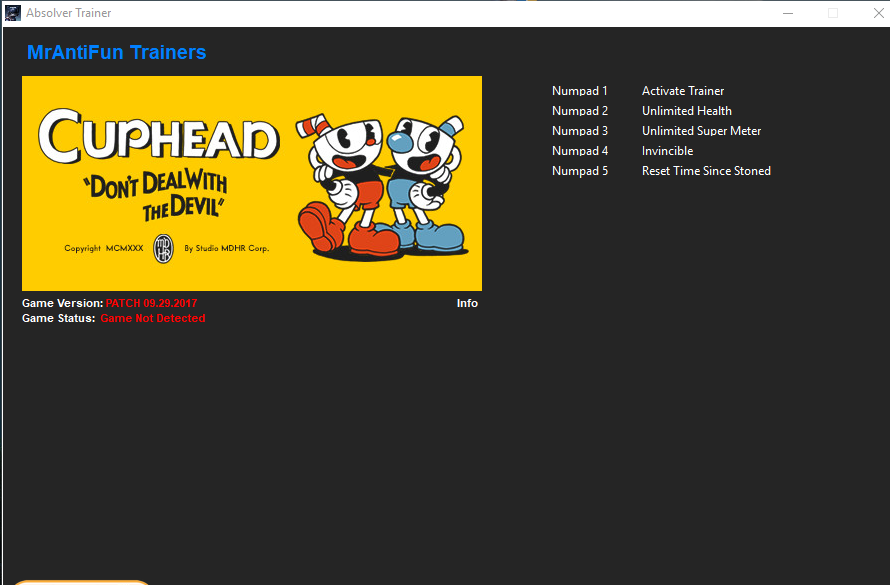Enable Unlimited Health option
Image resolution: width=890 pixels, height=585 pixels.
click(x=687, y=110)
